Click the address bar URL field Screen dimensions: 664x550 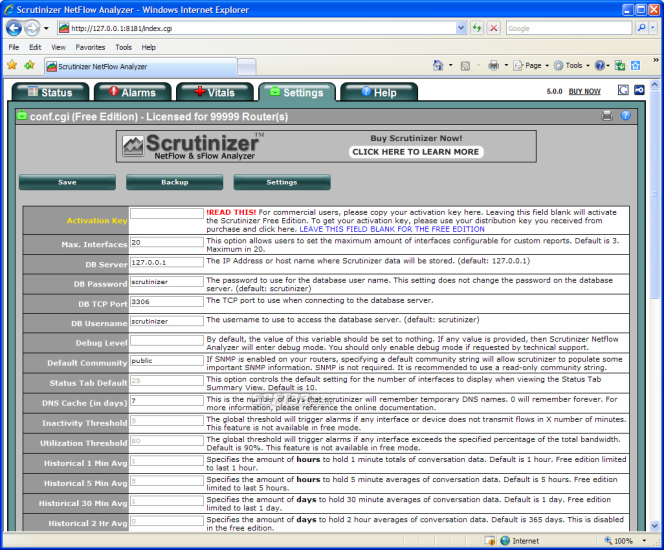255,28
